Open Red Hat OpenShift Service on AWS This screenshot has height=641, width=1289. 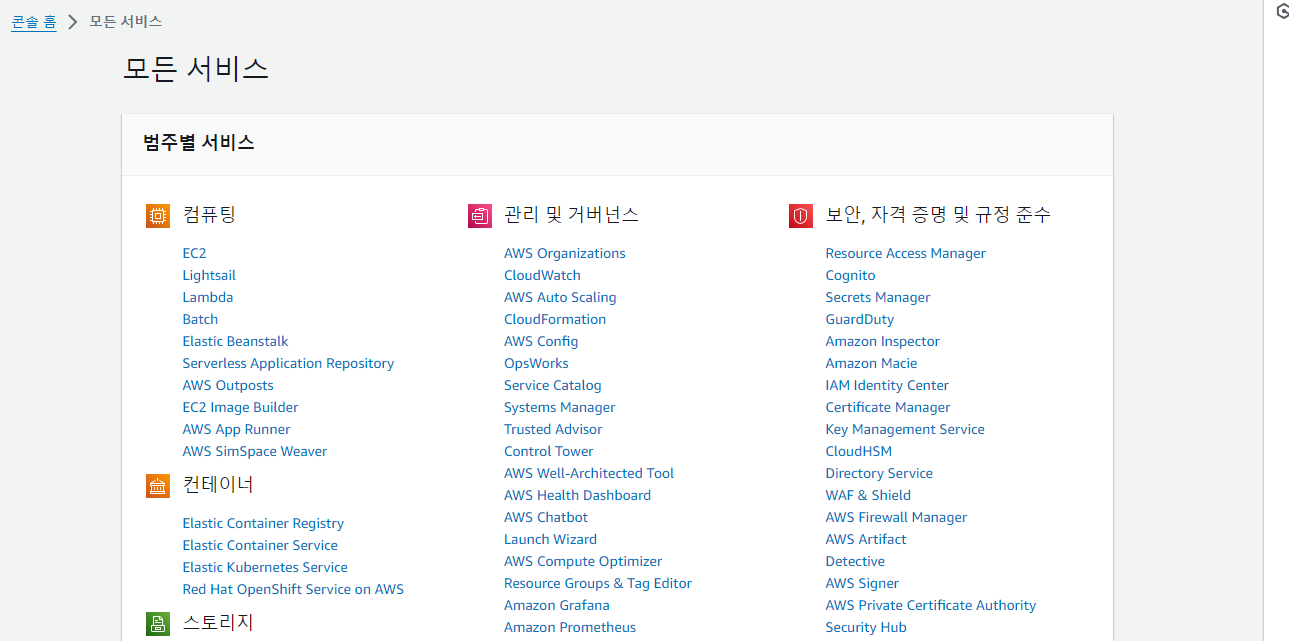click(293, 589)
